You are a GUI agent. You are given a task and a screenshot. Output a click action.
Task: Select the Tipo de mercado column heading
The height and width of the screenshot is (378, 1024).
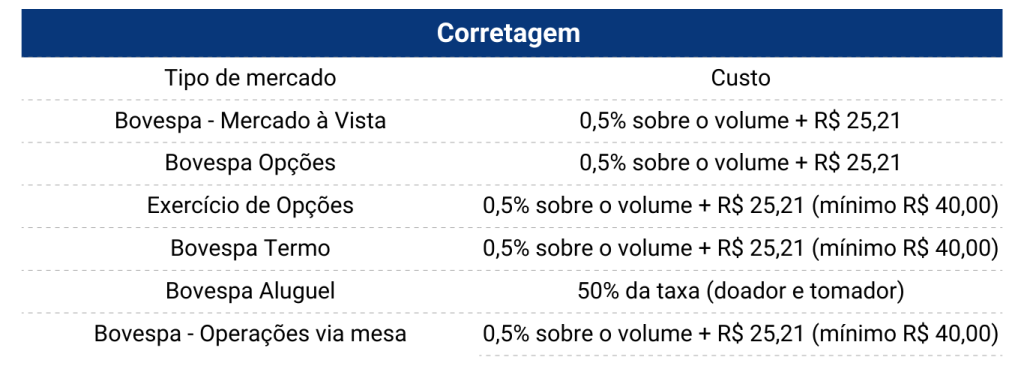coord(250,78)
